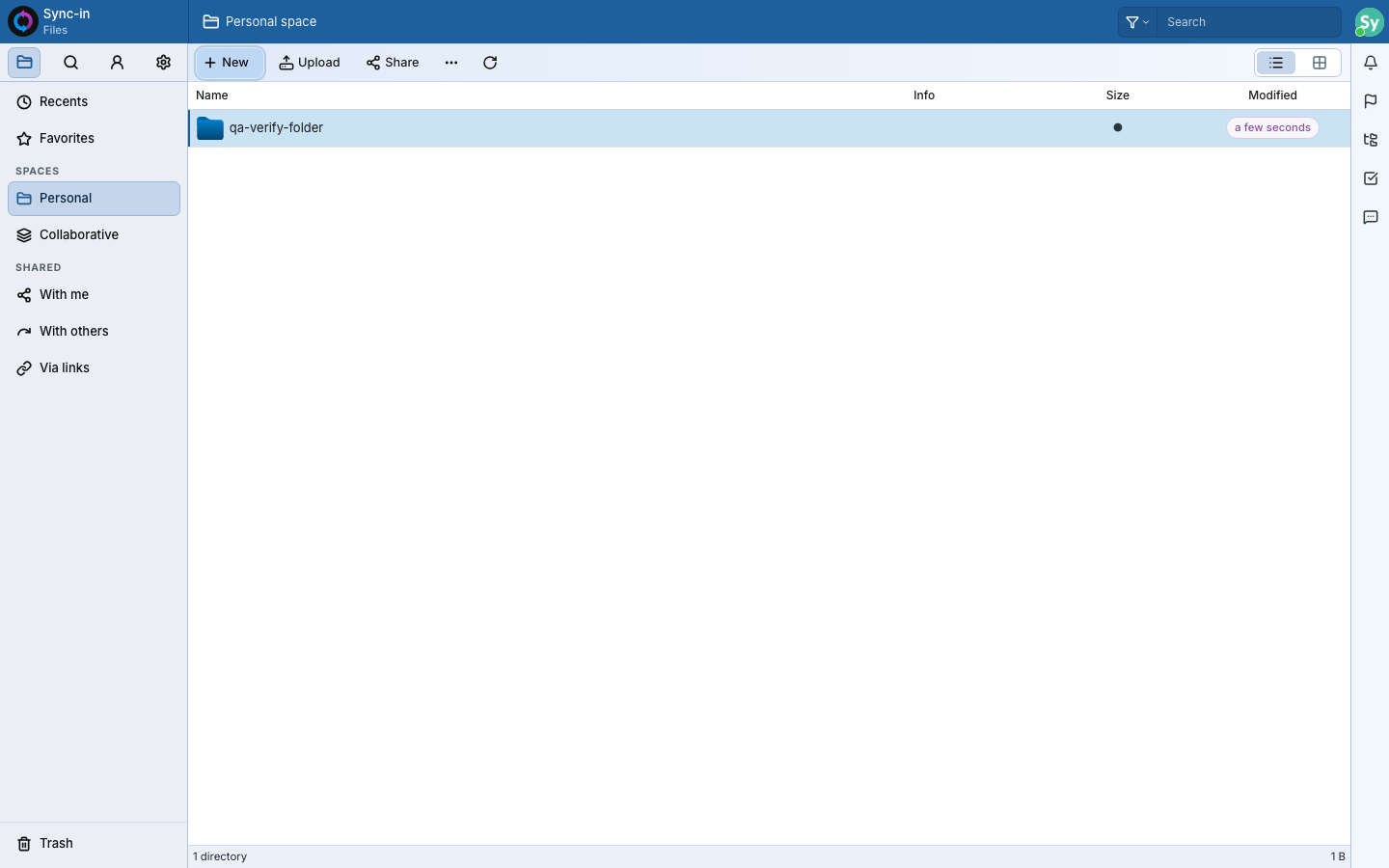Click the qa-verify-folder folder icon
Screen dimensions: 1389x868
[209, 128]
